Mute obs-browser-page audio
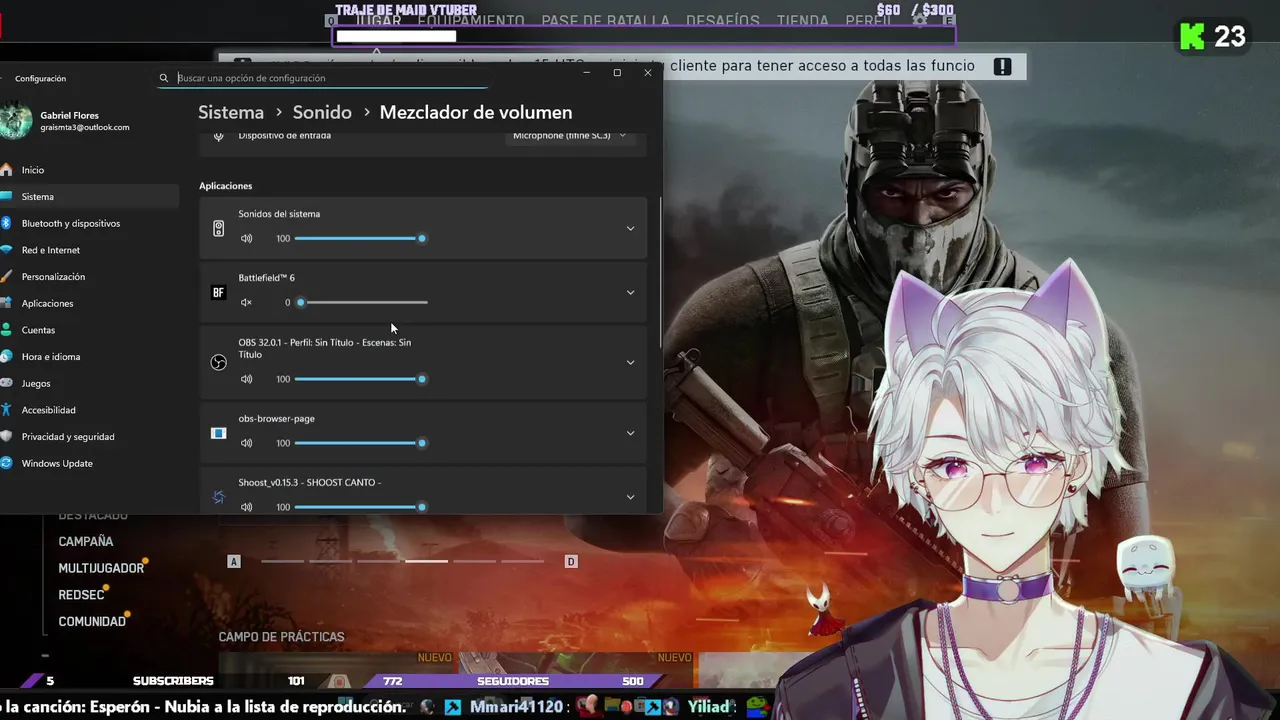 pyautogui.click(x=246, y=443)
